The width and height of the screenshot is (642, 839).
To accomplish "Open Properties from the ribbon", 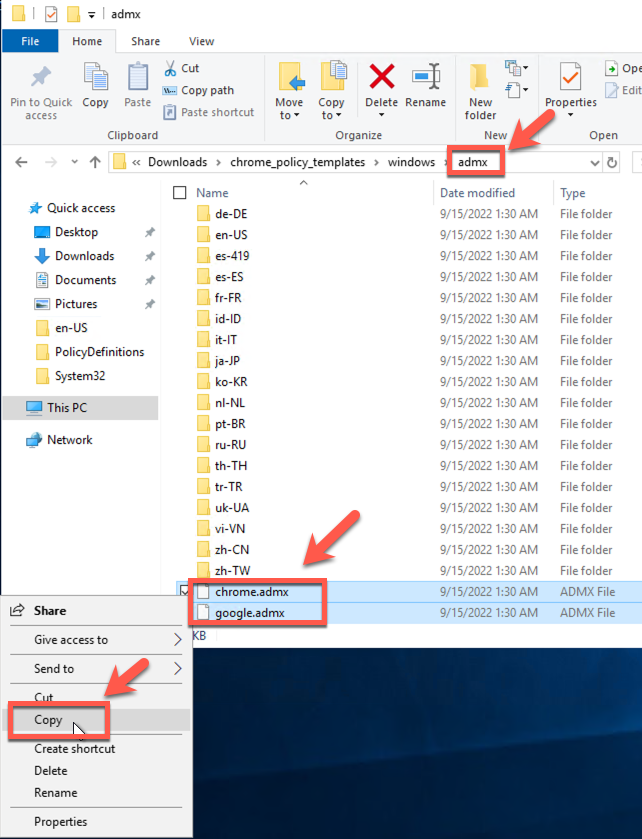I will (x=570, y=79).
